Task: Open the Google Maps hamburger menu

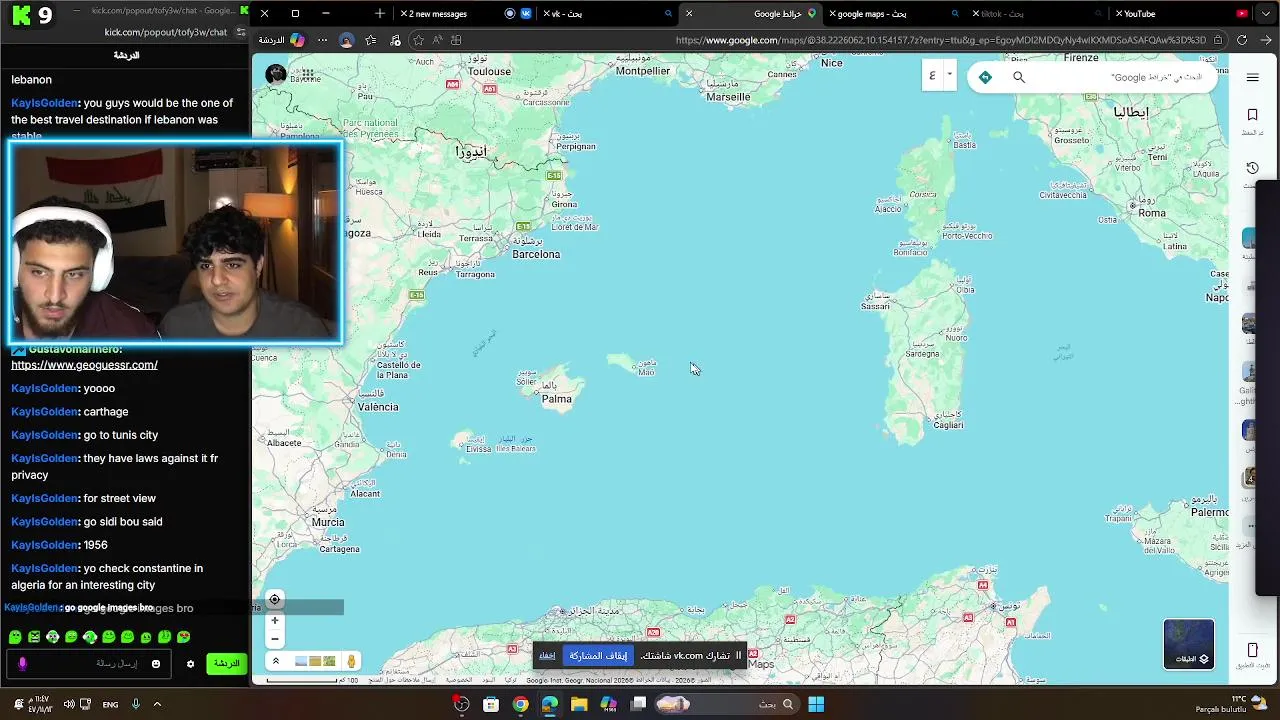Action: (x=1252, y=78)
